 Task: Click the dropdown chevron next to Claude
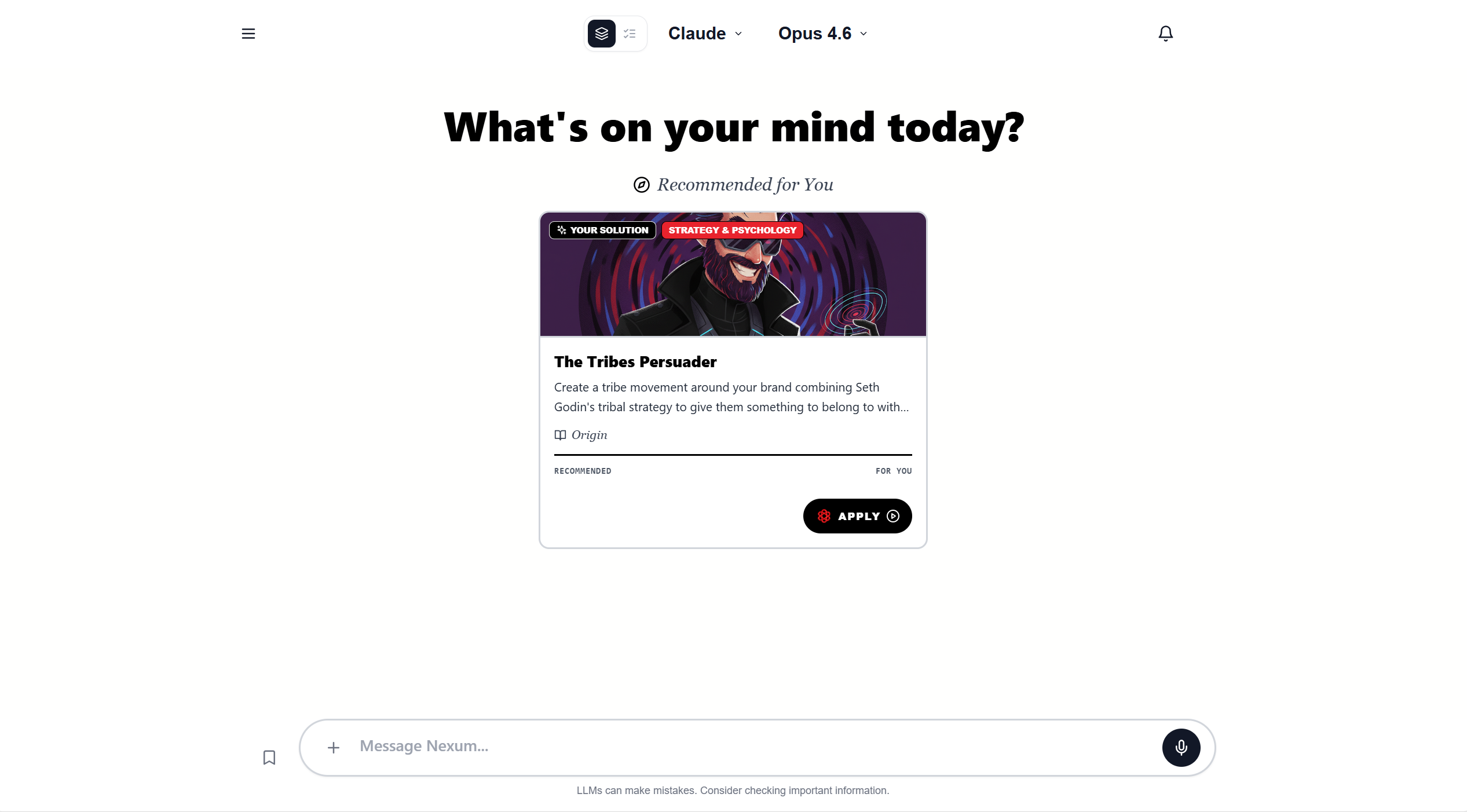click(x=738, y=34)
